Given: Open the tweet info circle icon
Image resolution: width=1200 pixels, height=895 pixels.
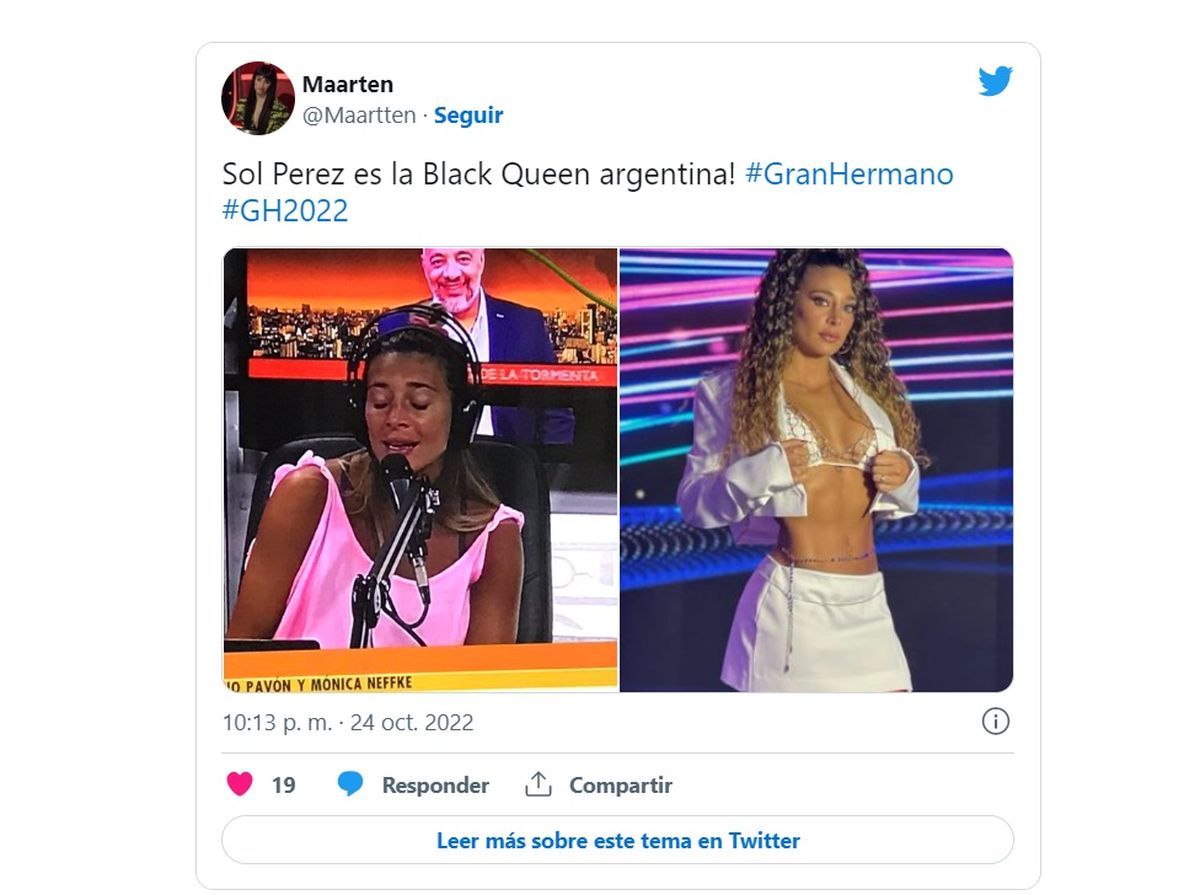Looking at the screenshot, I should pos(995,722).
